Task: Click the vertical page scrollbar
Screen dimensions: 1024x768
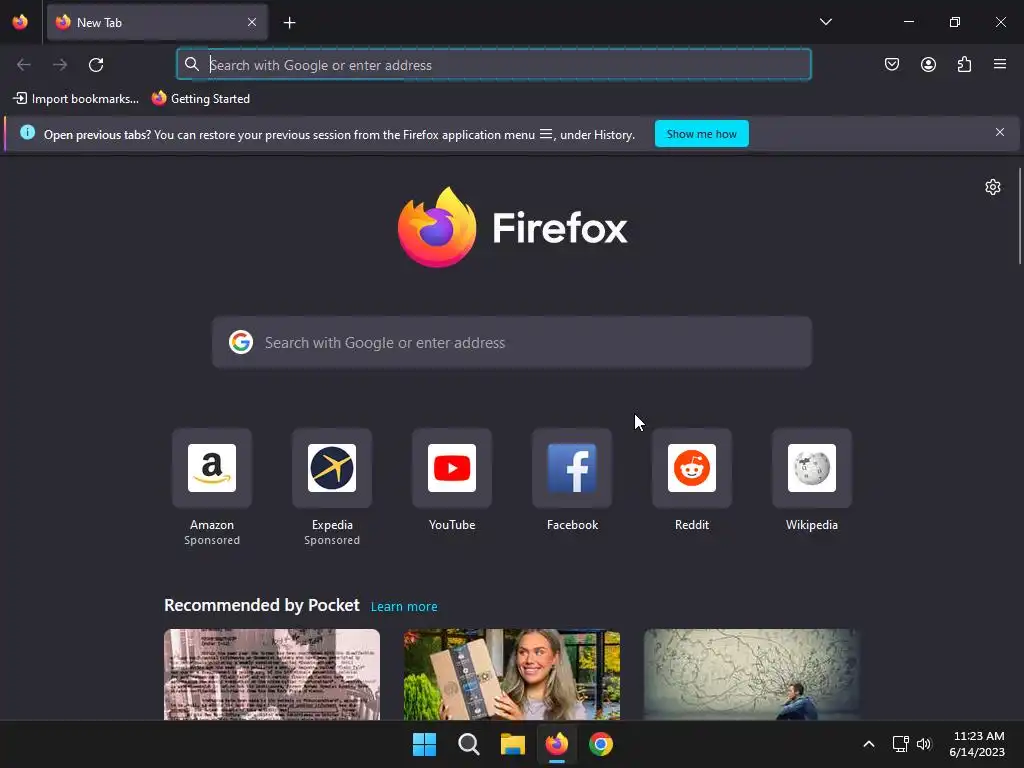Action: pyautogui.click(x=1020, y=216)
